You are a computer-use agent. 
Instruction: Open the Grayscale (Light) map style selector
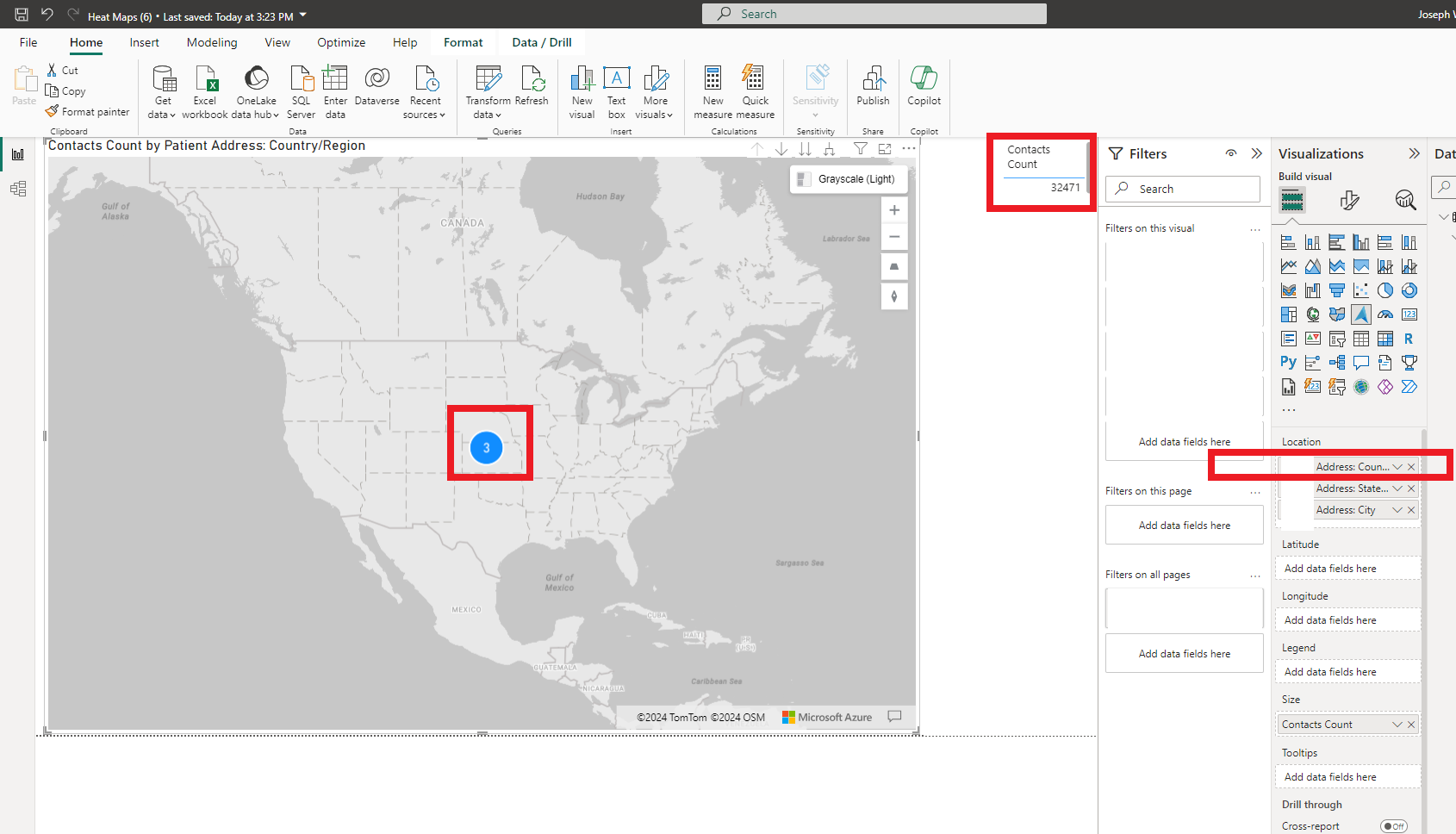(x=848, y=179)
